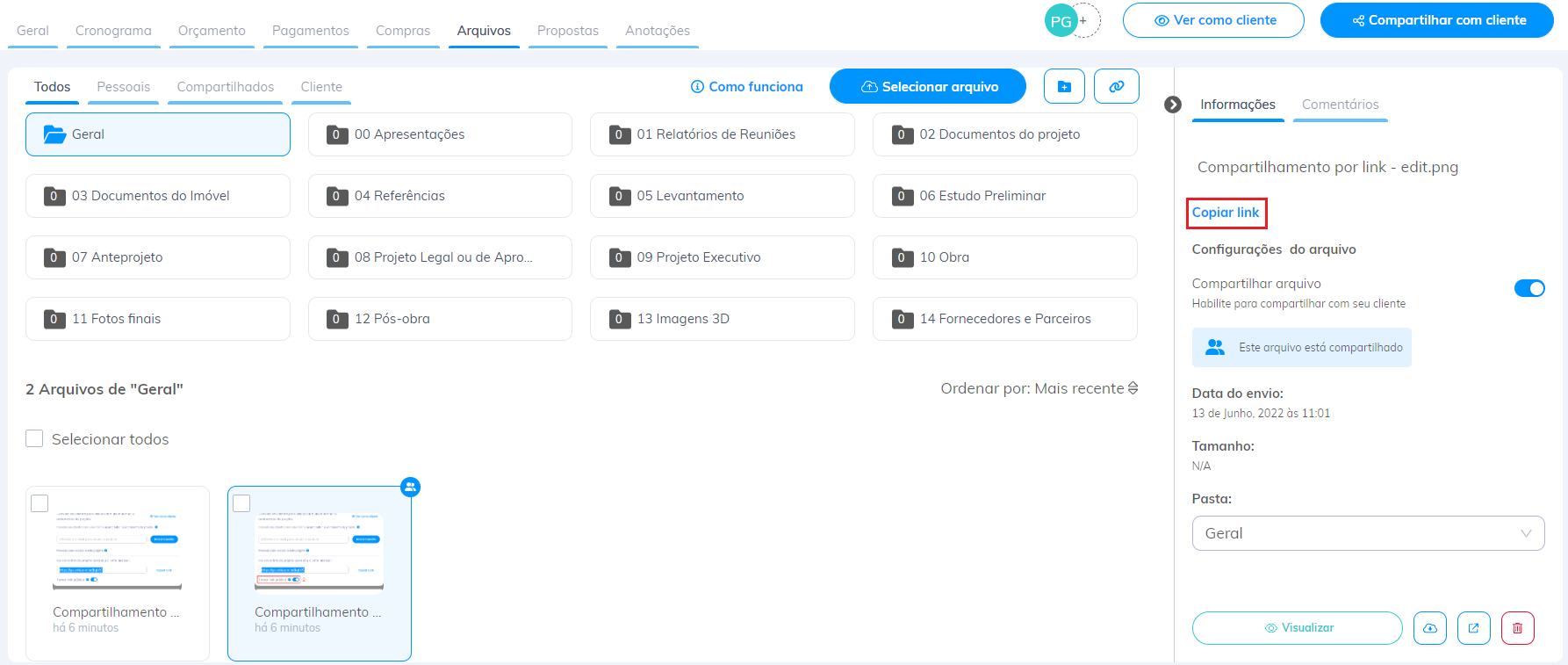The height and width of the screenshot is (665, 1568).
Task: Click the PG user avatar
Action: click(x=1061, y=21)
